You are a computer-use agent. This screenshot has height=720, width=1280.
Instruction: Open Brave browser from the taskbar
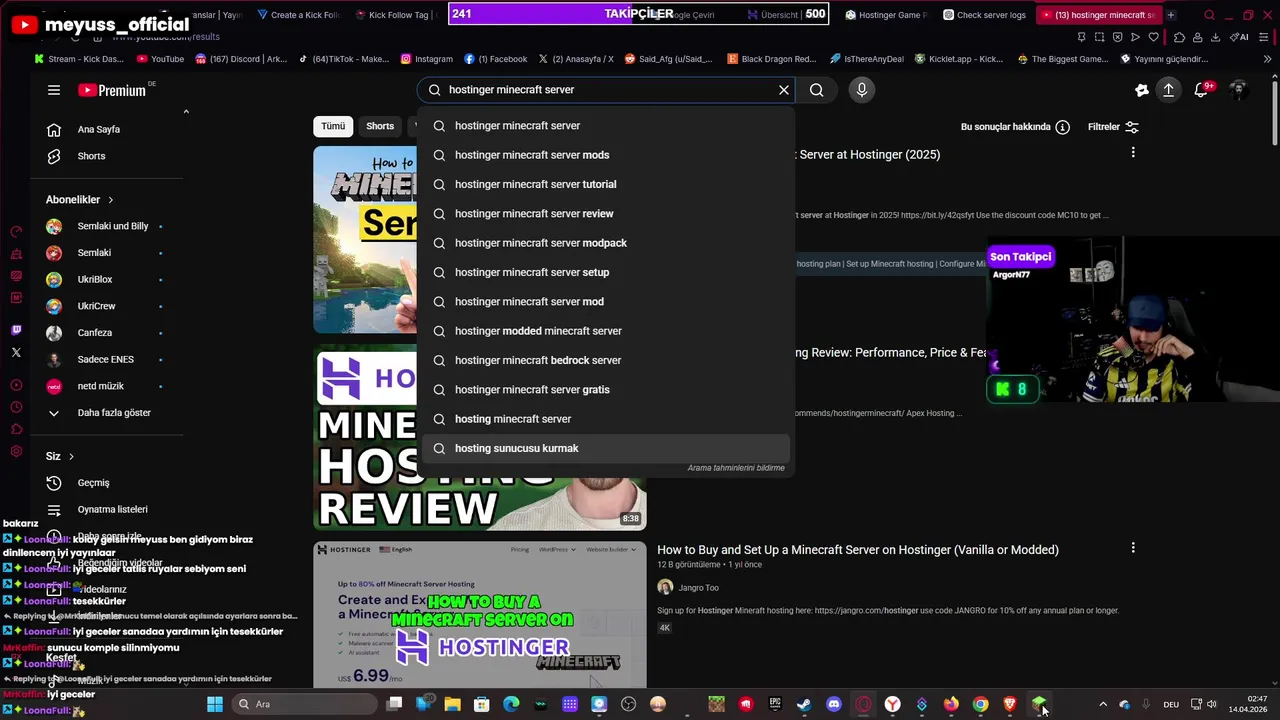point(1010,704)
